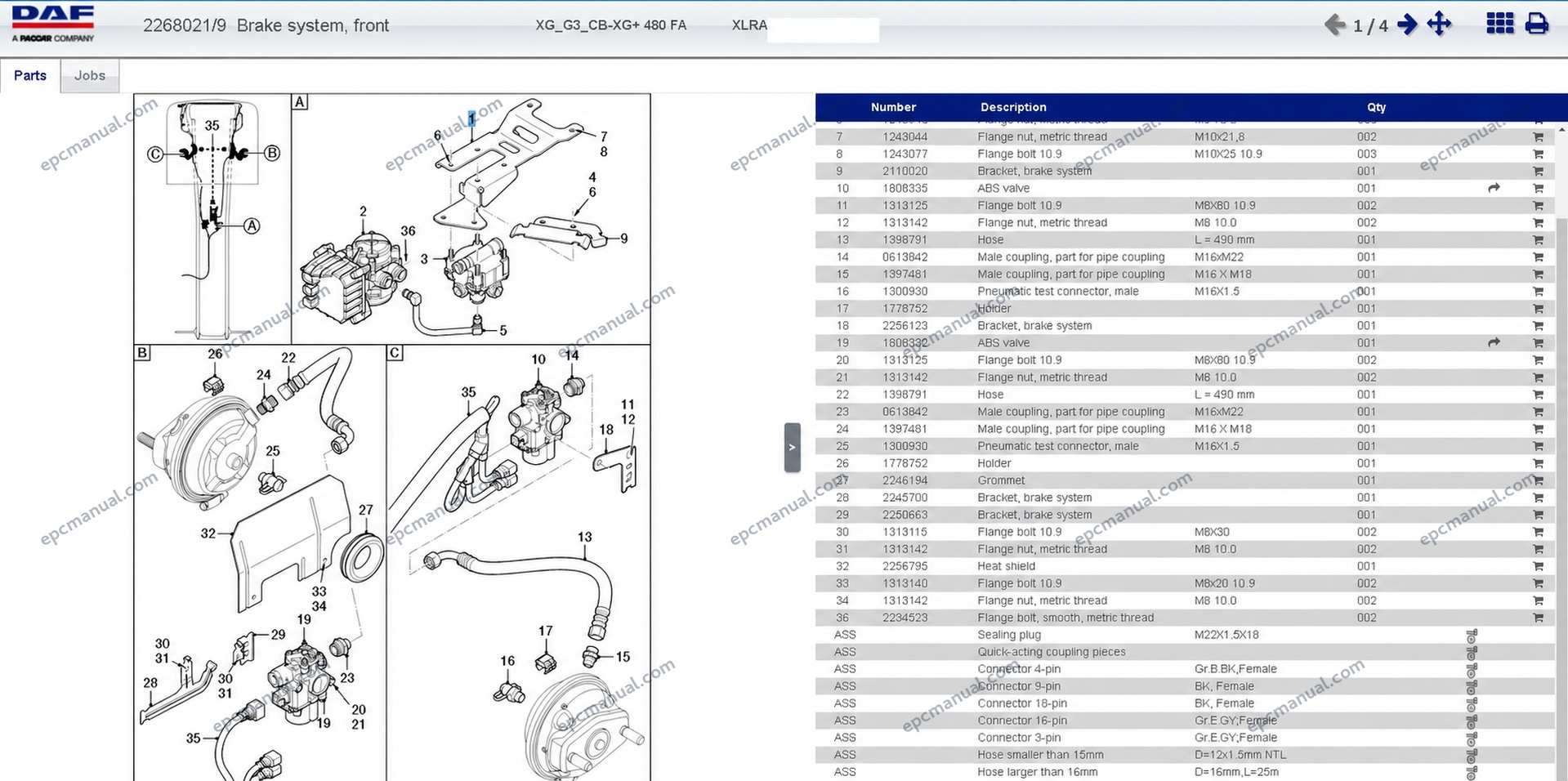Click the DAF logo
This screenshot has width=1568, height=781.
[53, 23]
